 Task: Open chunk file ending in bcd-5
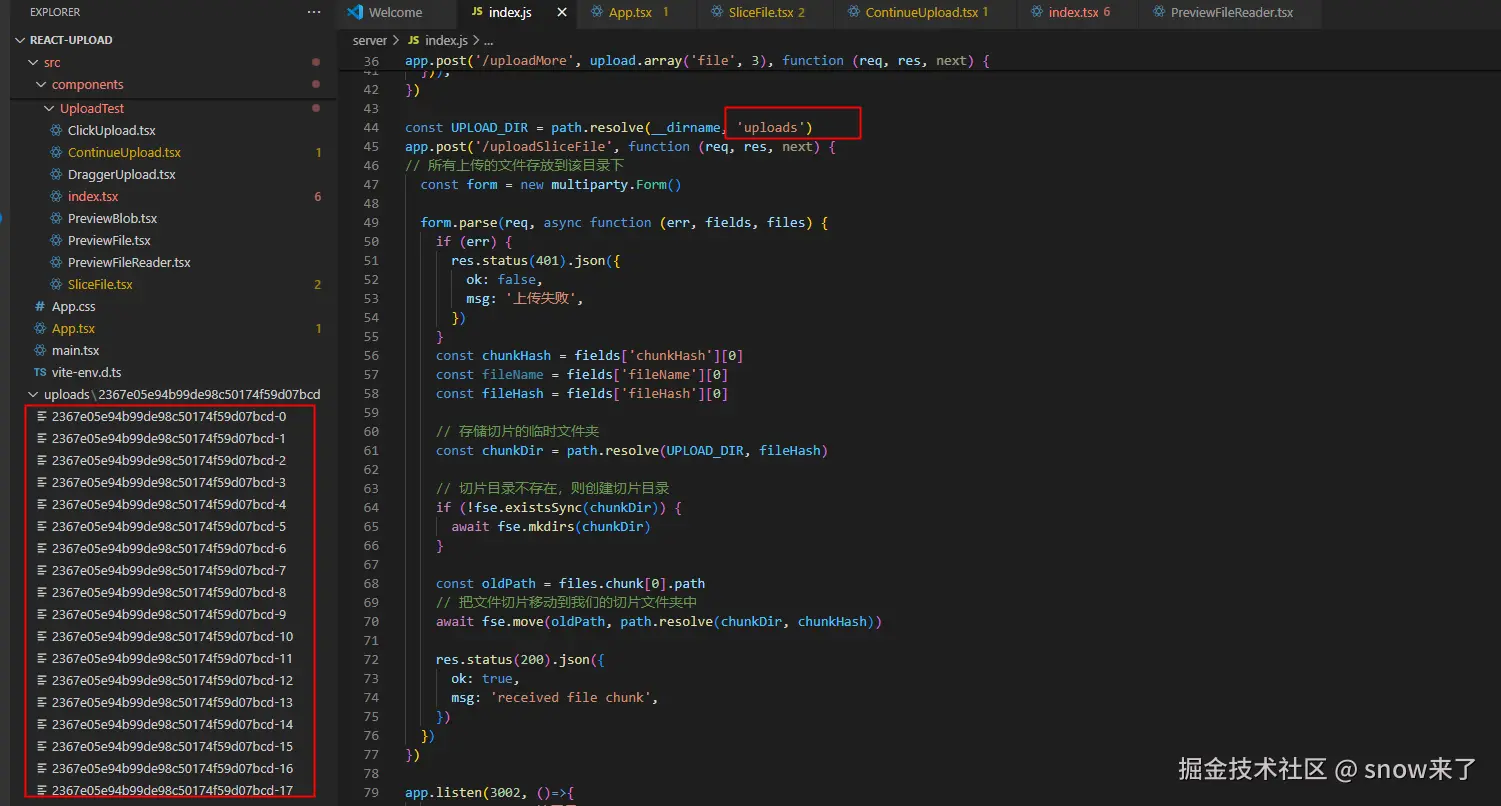(169, 526)
